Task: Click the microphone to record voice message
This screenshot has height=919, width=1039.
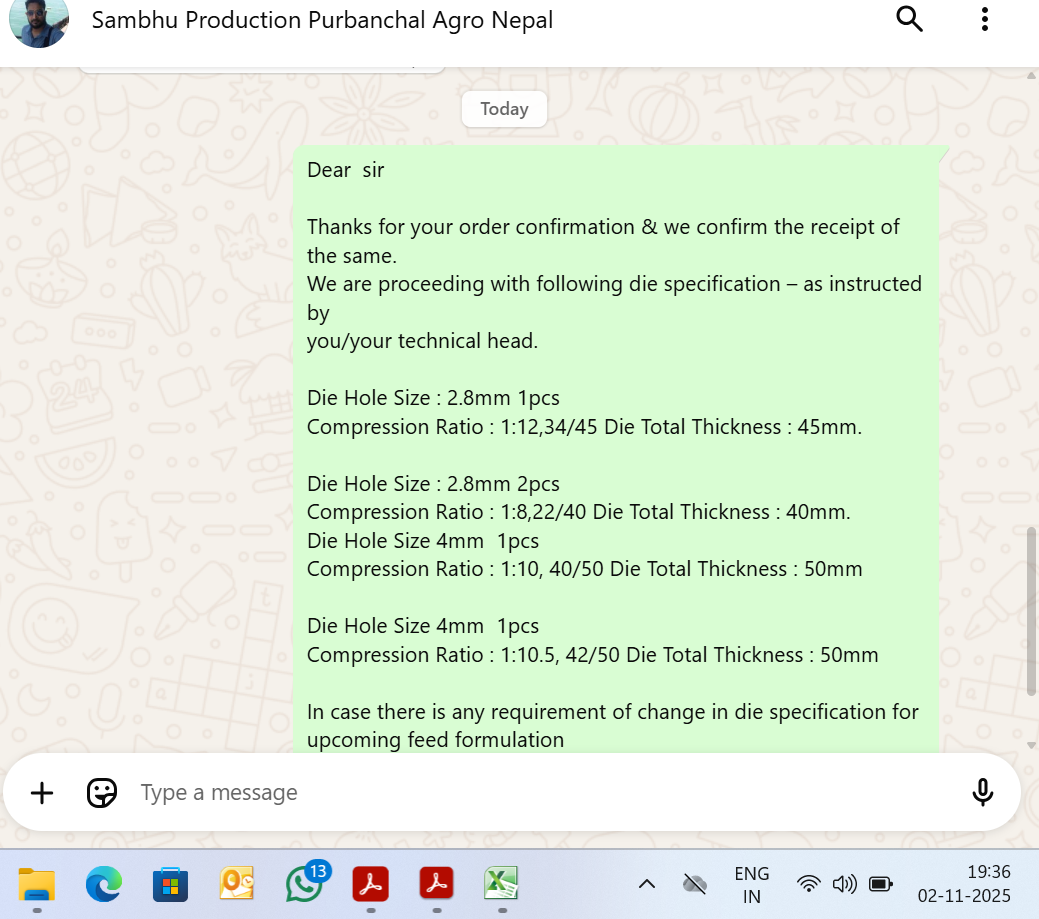Action: click(982, 792)
